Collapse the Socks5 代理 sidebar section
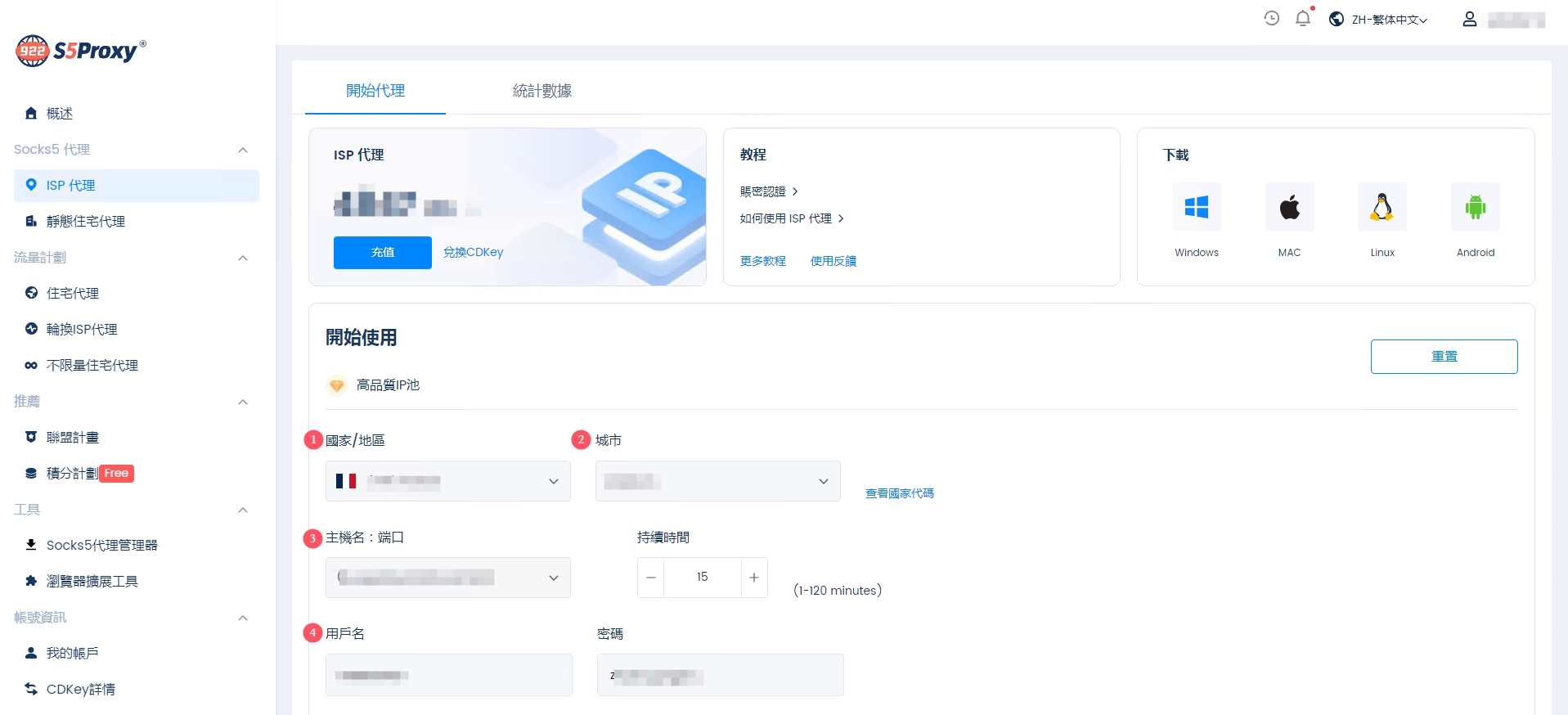 point(242,150)
